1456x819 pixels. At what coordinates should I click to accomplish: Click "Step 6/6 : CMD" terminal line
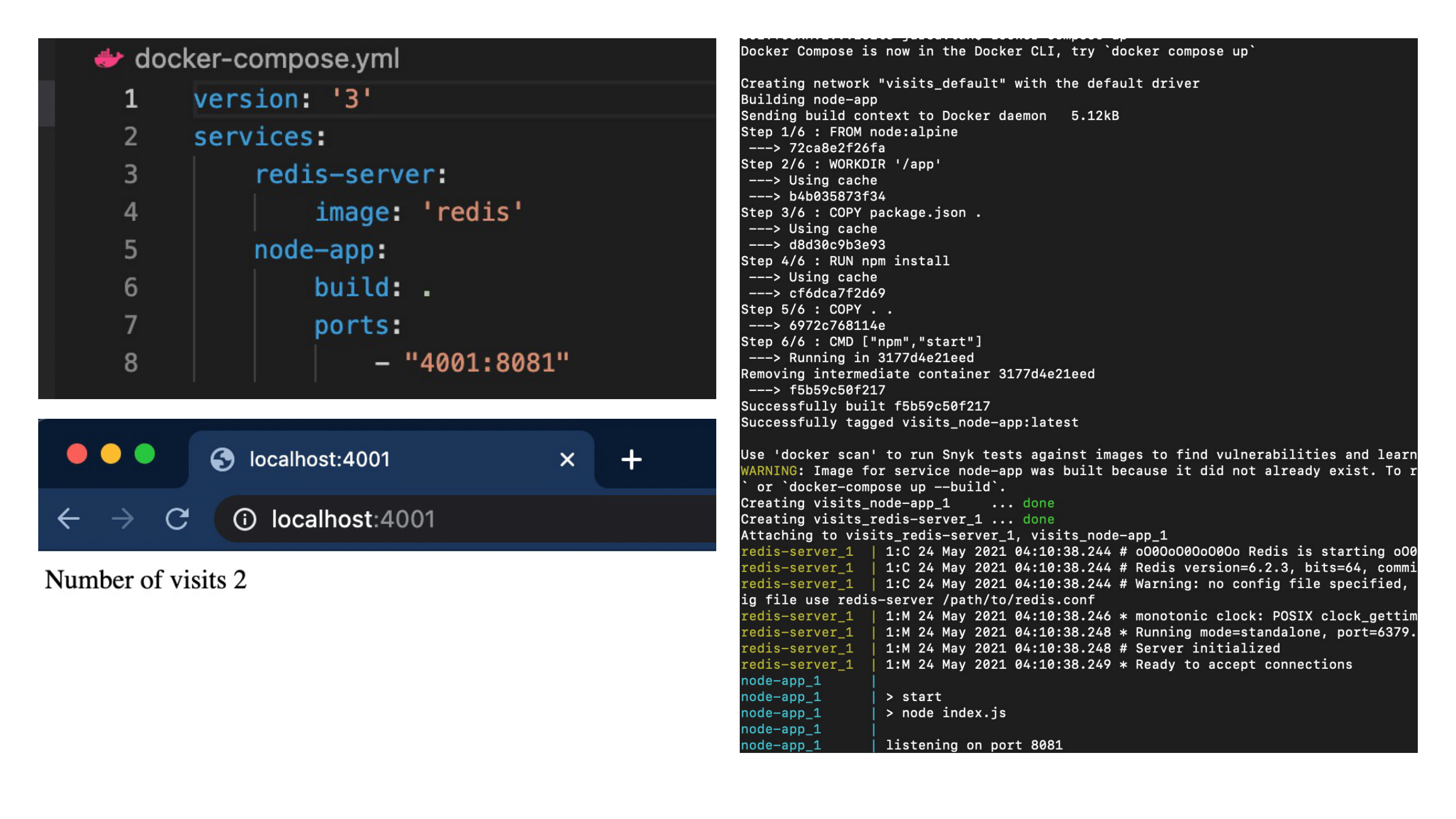pyautogui.click(x=861, y=341)
